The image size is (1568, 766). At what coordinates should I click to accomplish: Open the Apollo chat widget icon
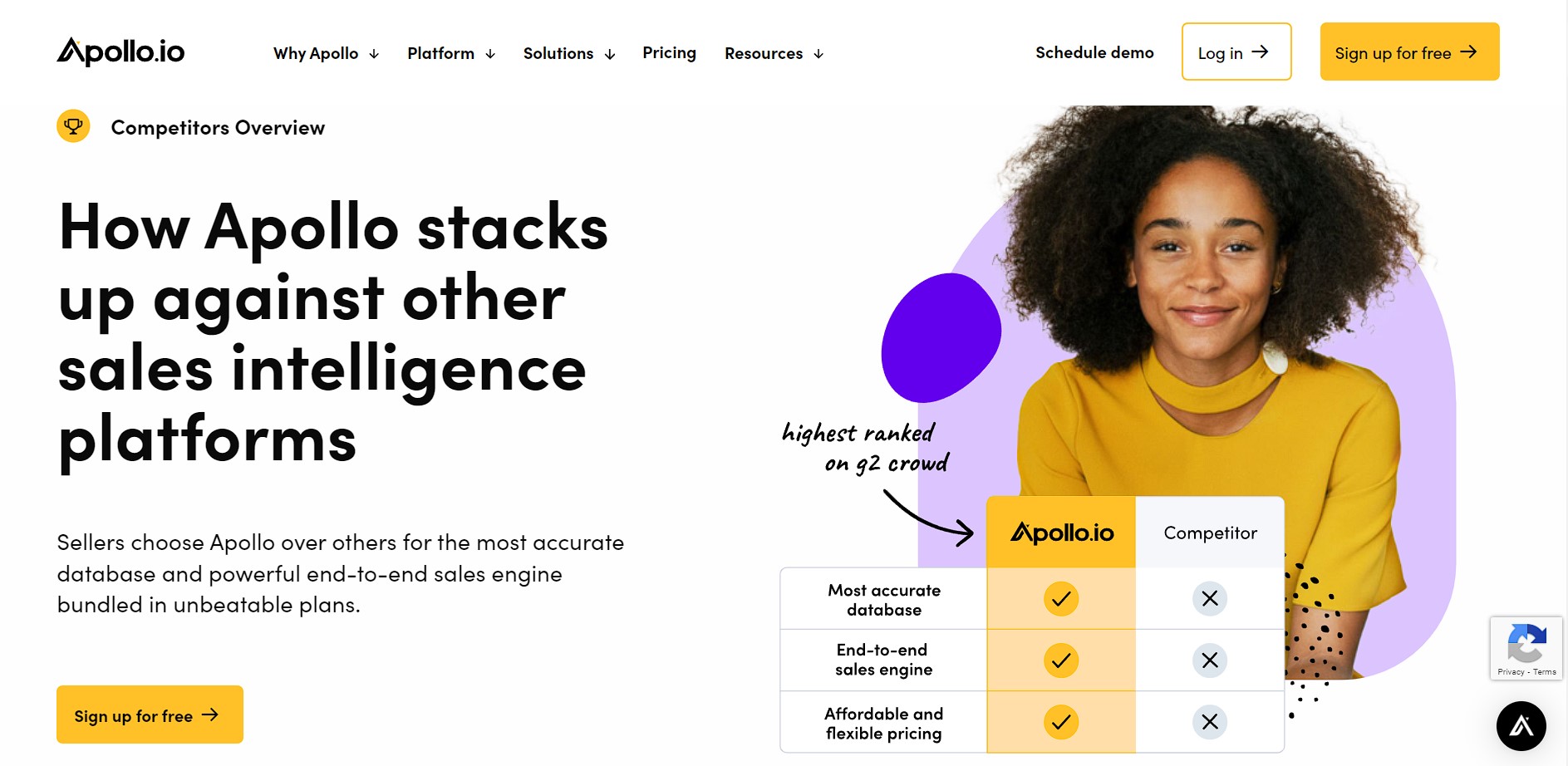click(x=1521, y=726)
